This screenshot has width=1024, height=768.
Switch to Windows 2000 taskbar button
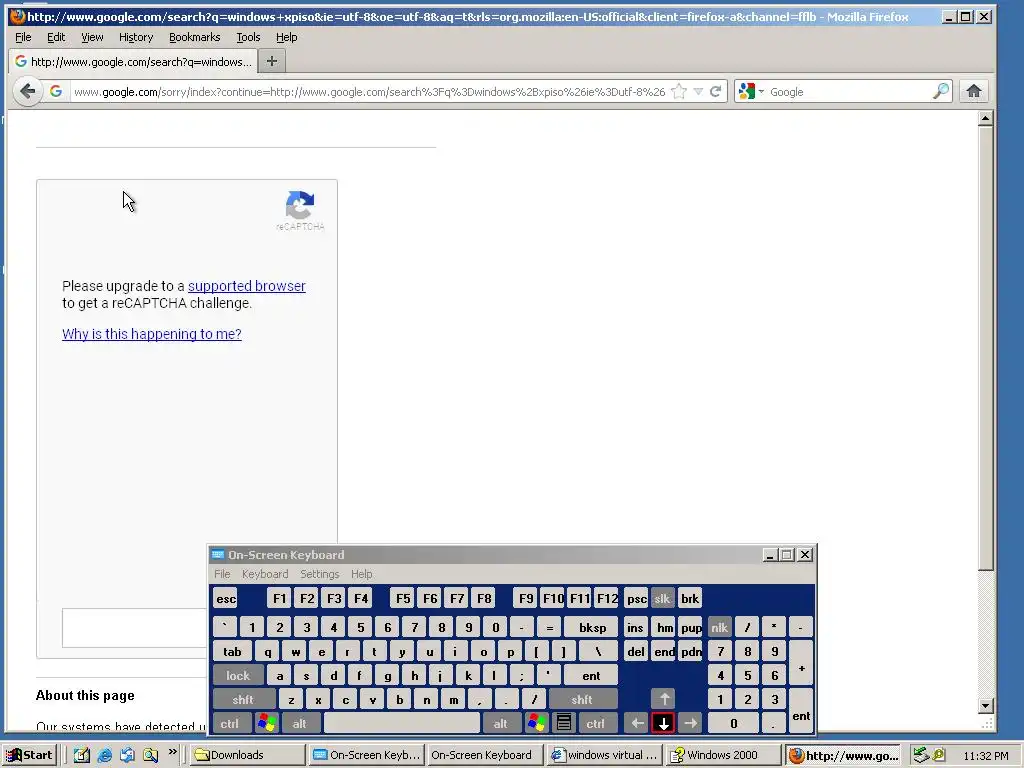[x=723, y=755]
